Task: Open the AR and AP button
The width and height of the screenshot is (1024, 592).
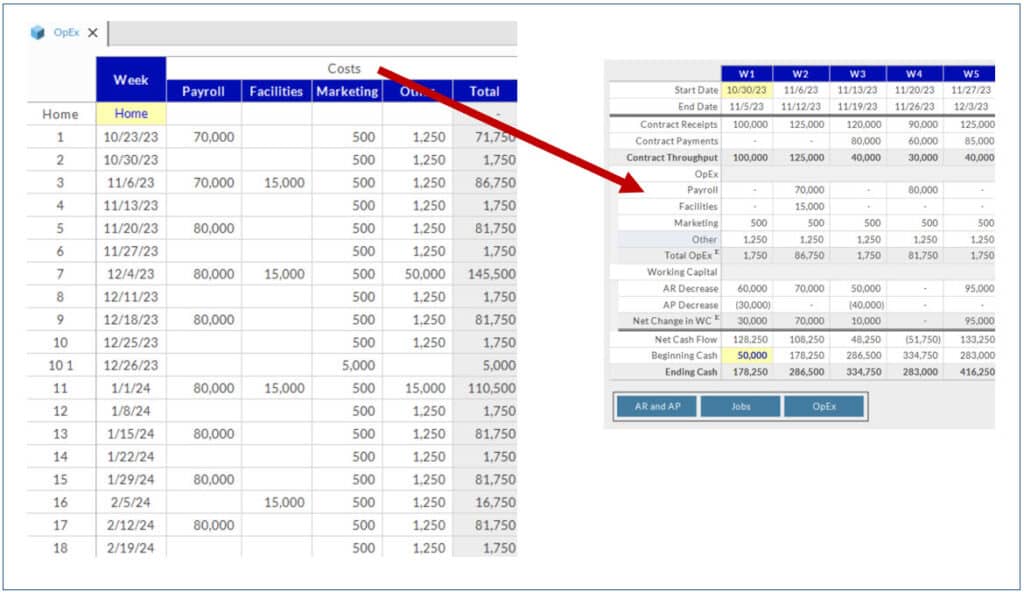Action: click(657, 406)
